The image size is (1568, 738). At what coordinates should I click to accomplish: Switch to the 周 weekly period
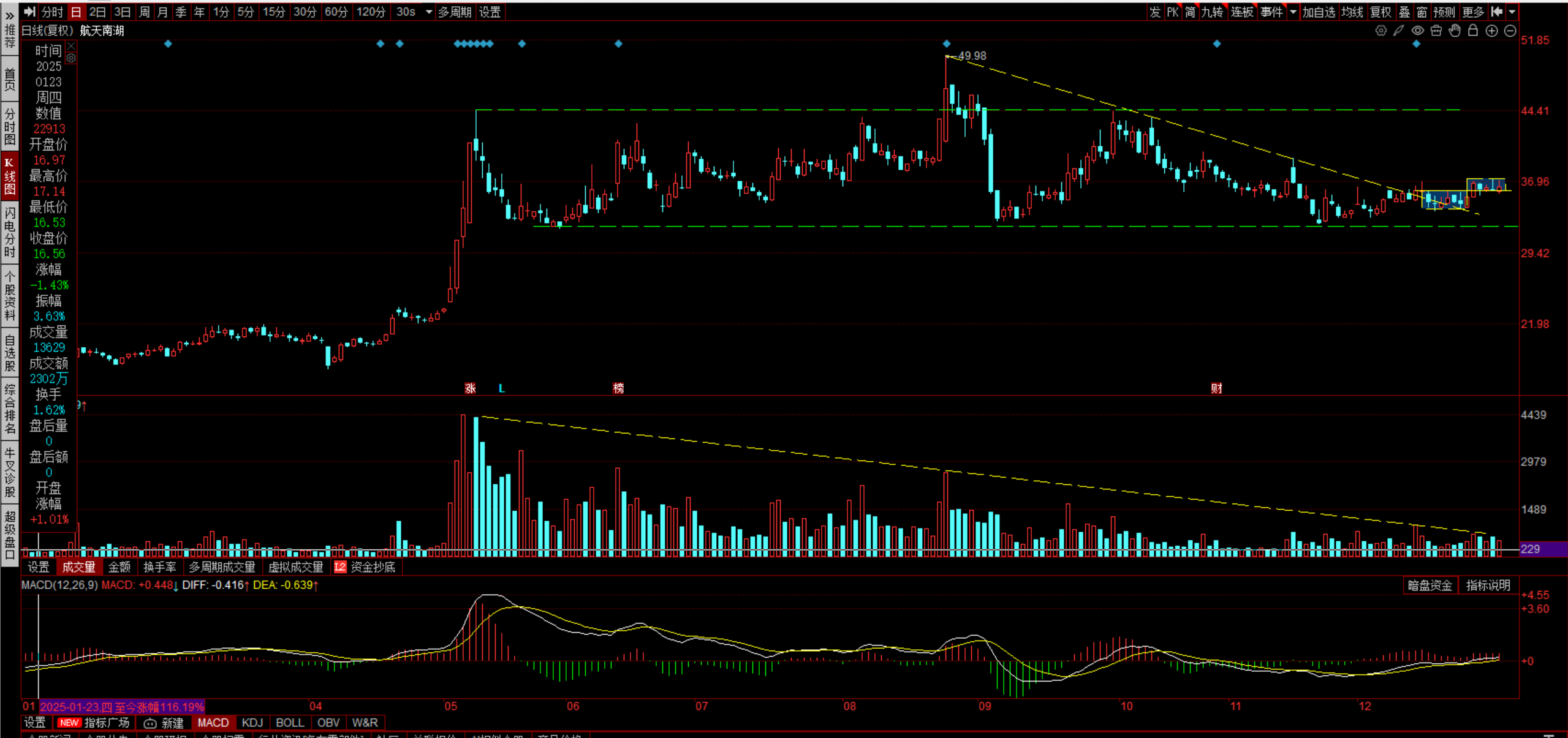click(145, 12)
